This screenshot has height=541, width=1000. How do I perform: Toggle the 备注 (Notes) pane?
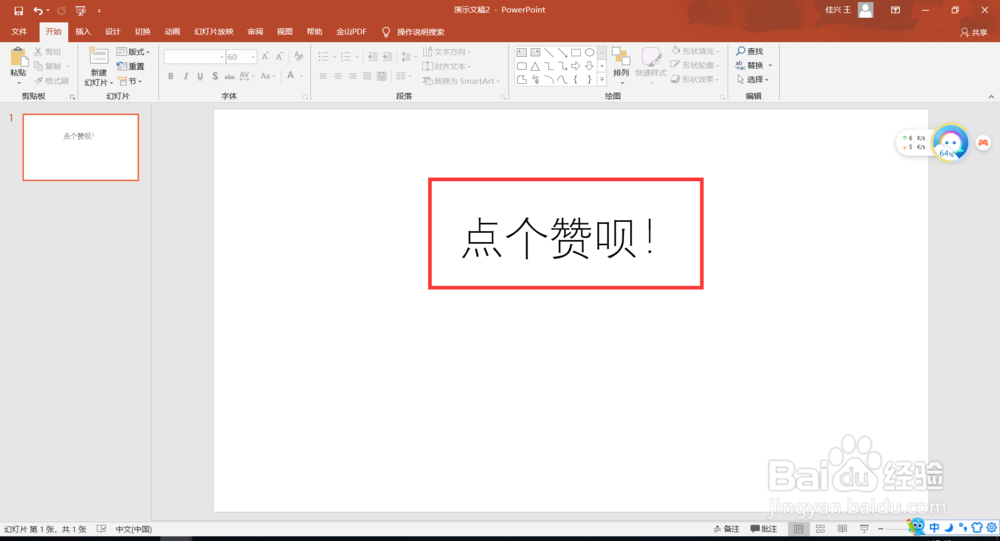(726, 529)
